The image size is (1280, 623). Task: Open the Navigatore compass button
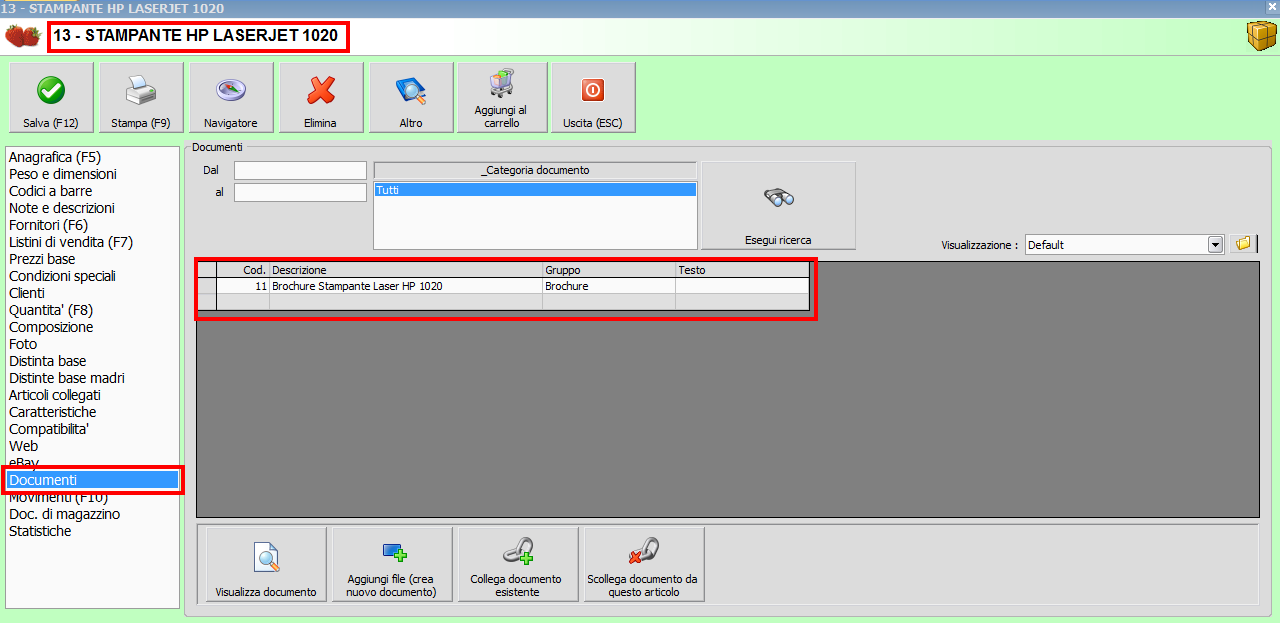(231, 97)
